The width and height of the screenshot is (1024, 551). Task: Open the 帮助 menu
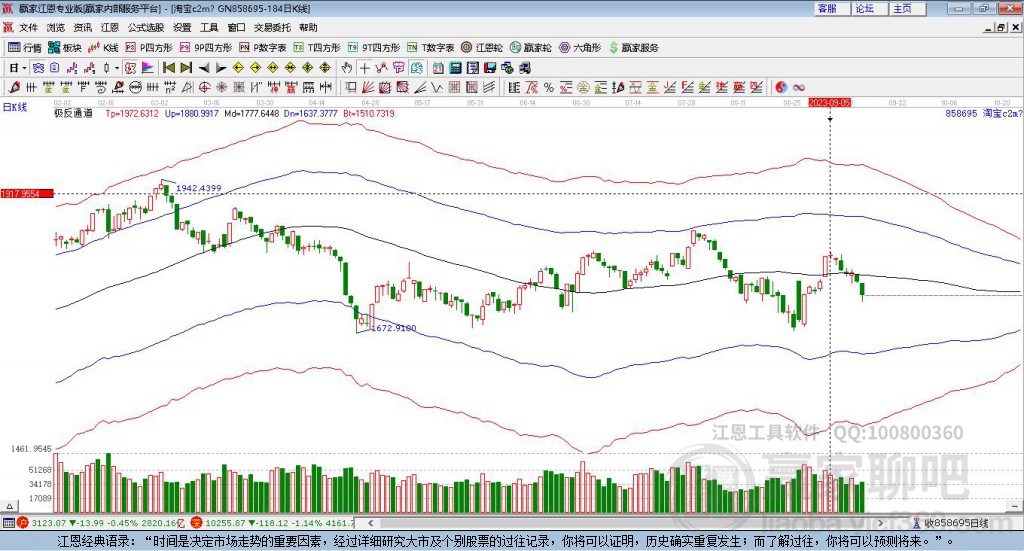point(308,27)
